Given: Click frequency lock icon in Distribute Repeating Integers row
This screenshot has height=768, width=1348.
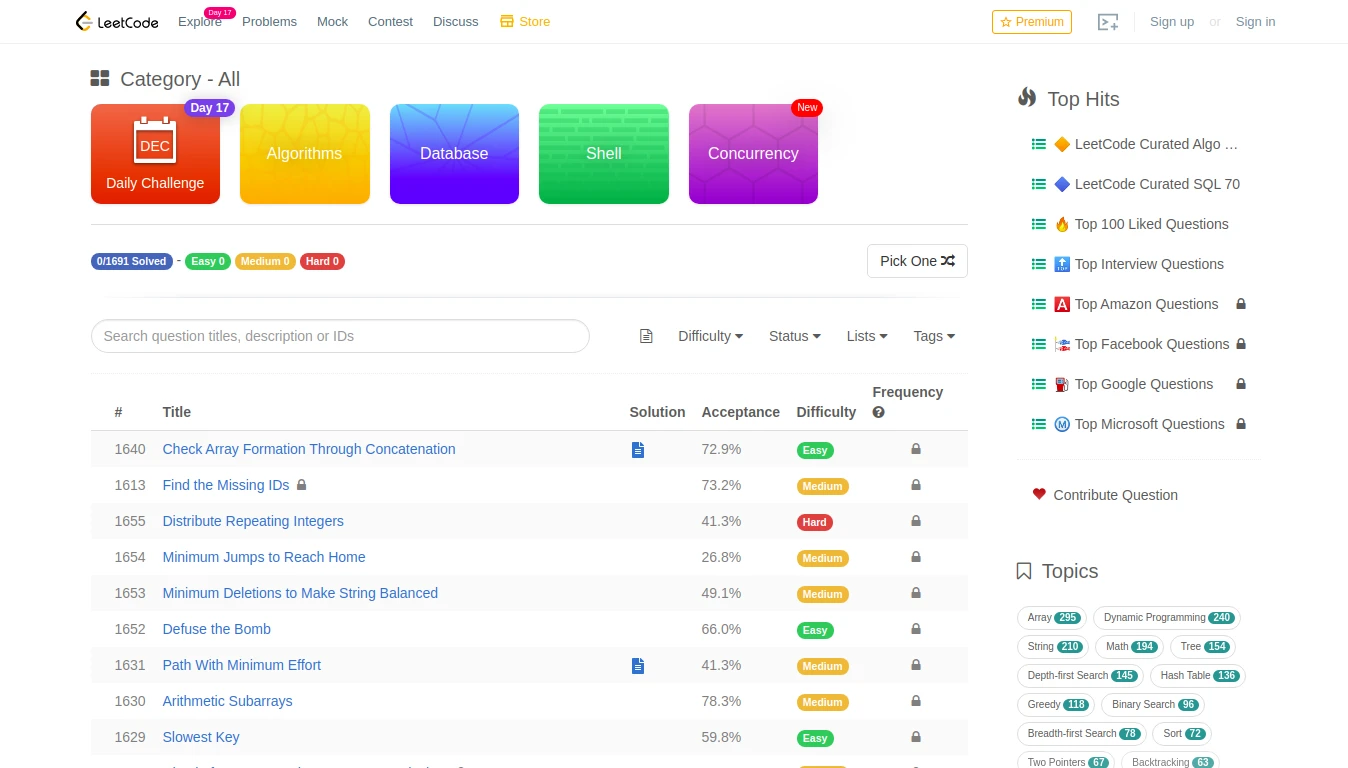Looking at the screenshot, I should point(916,521).
